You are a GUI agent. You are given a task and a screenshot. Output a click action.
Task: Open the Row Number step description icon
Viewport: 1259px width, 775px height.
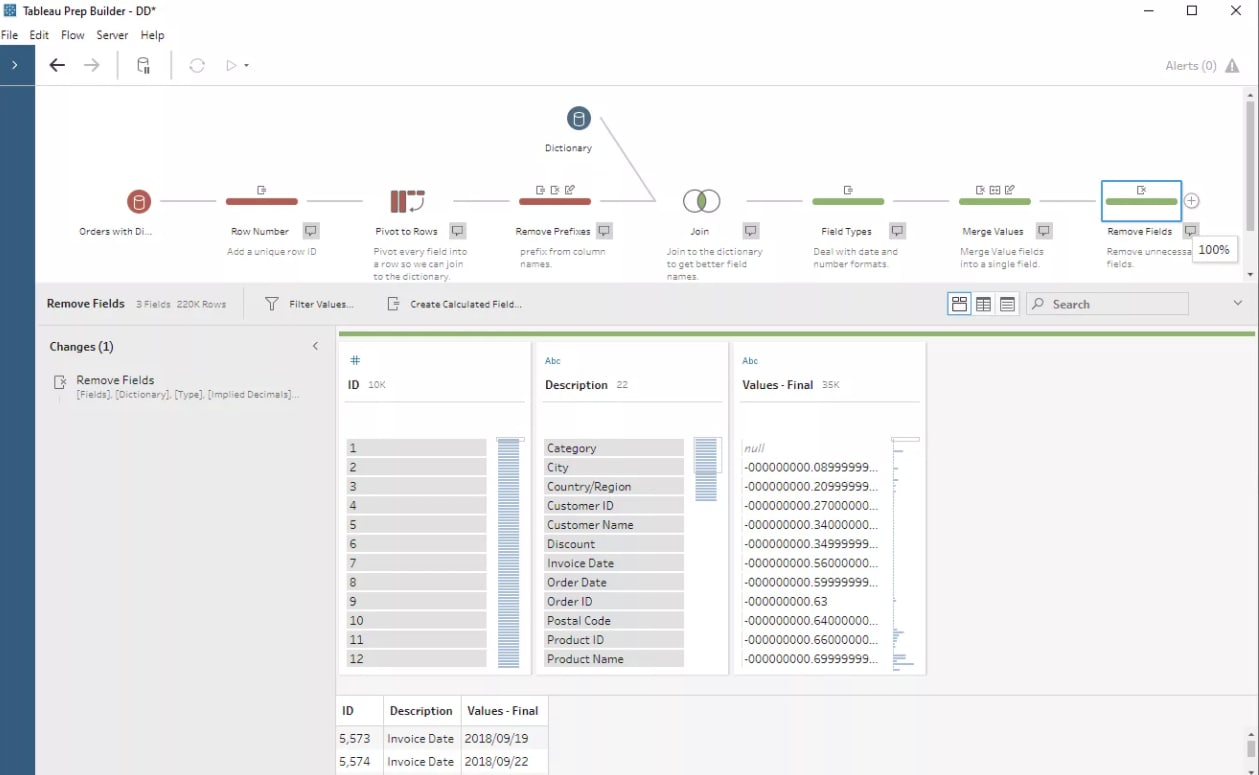311,231
